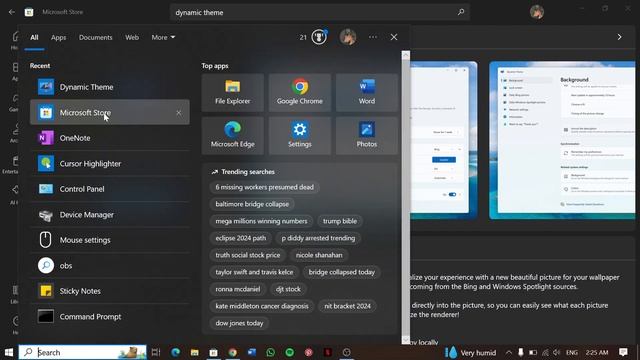Open Microsoft Store from Recent
Viewport: 640px width, 360px height.
109,112
